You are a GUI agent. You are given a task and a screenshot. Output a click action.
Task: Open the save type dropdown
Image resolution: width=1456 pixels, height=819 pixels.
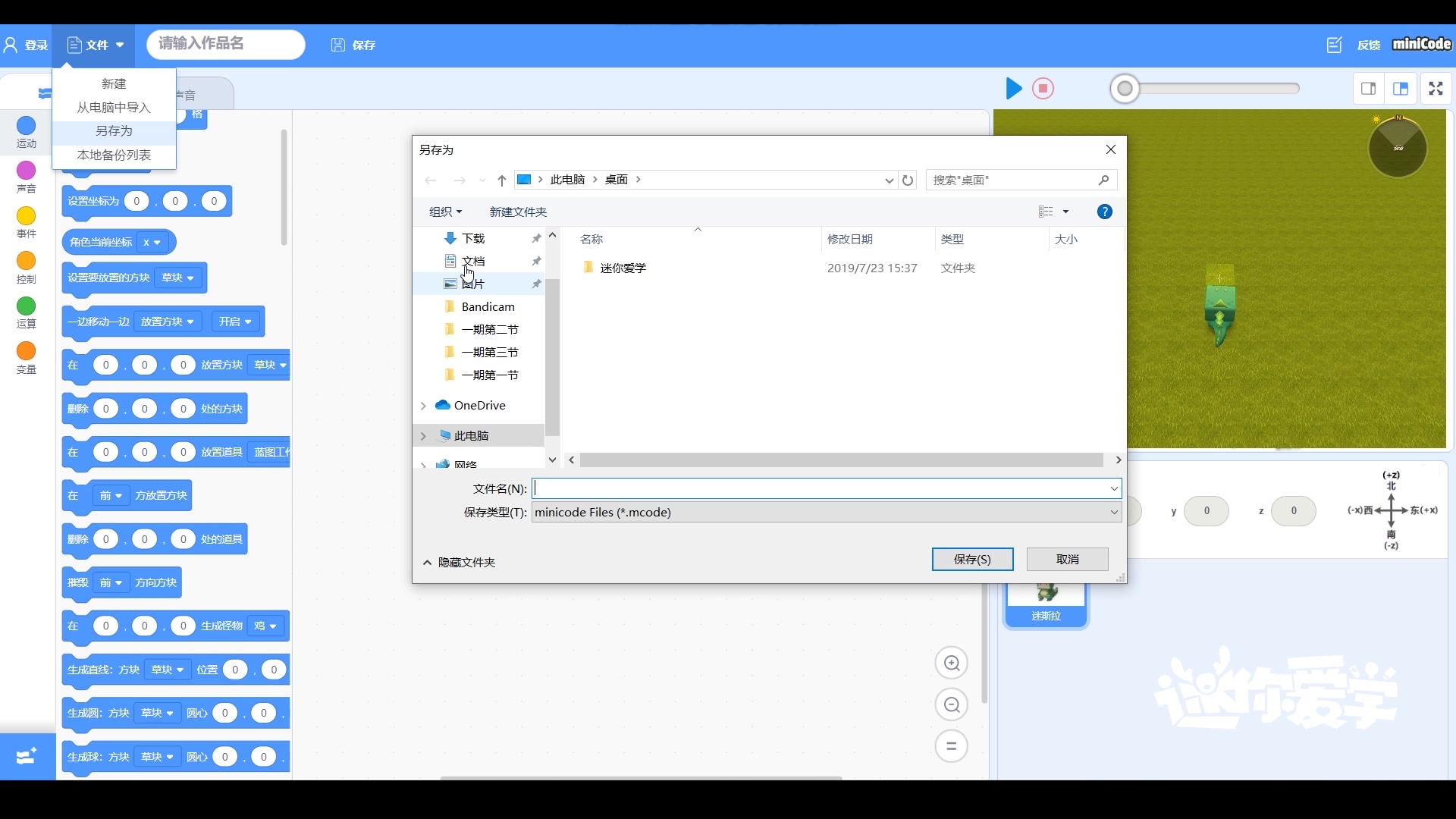[x=1114, y=513]
